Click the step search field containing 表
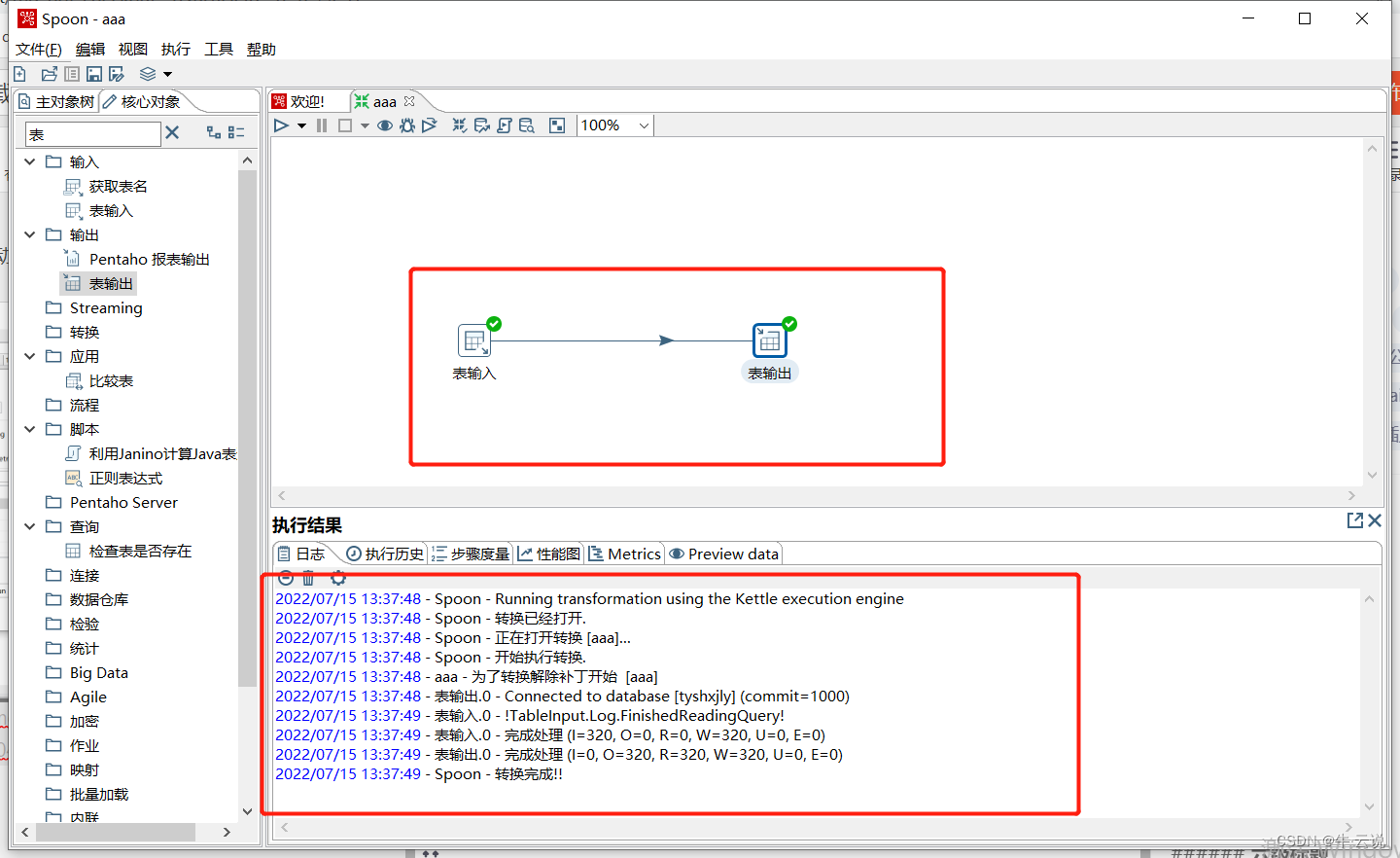The height and width of the screenshot is (858, 1400). (x=92, y=134)
